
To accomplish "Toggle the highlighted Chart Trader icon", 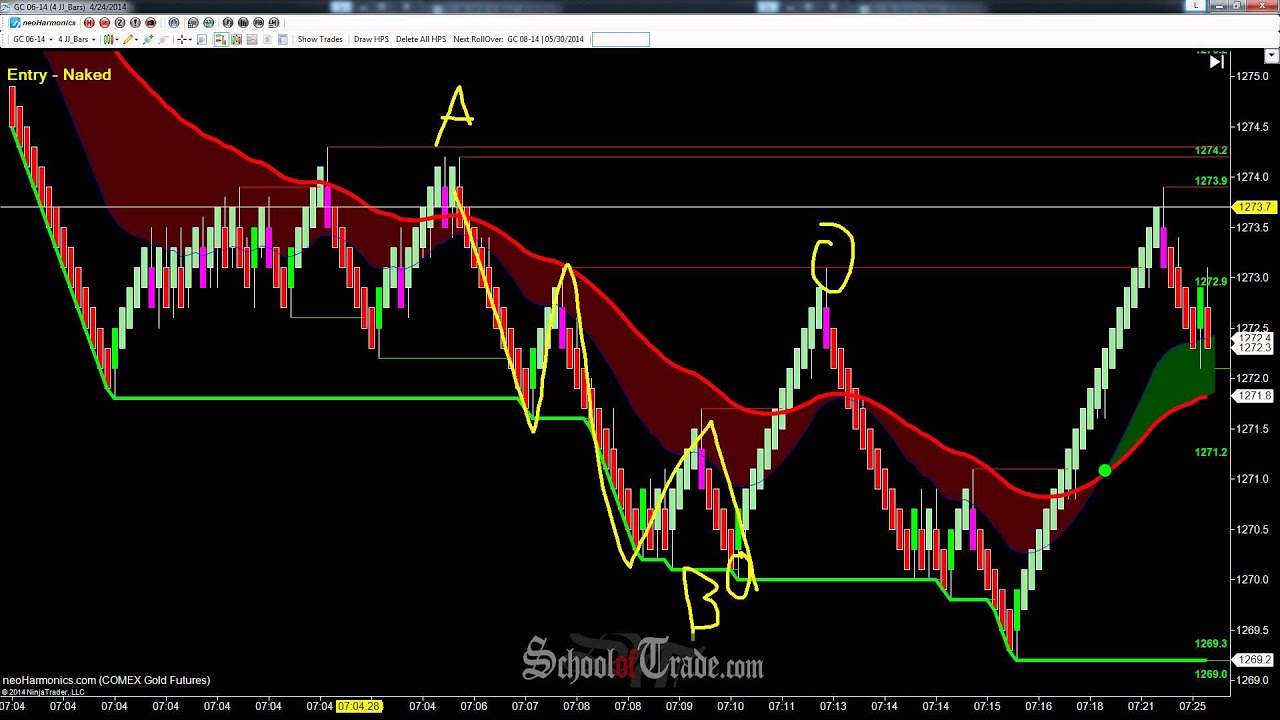I will 221,39.
